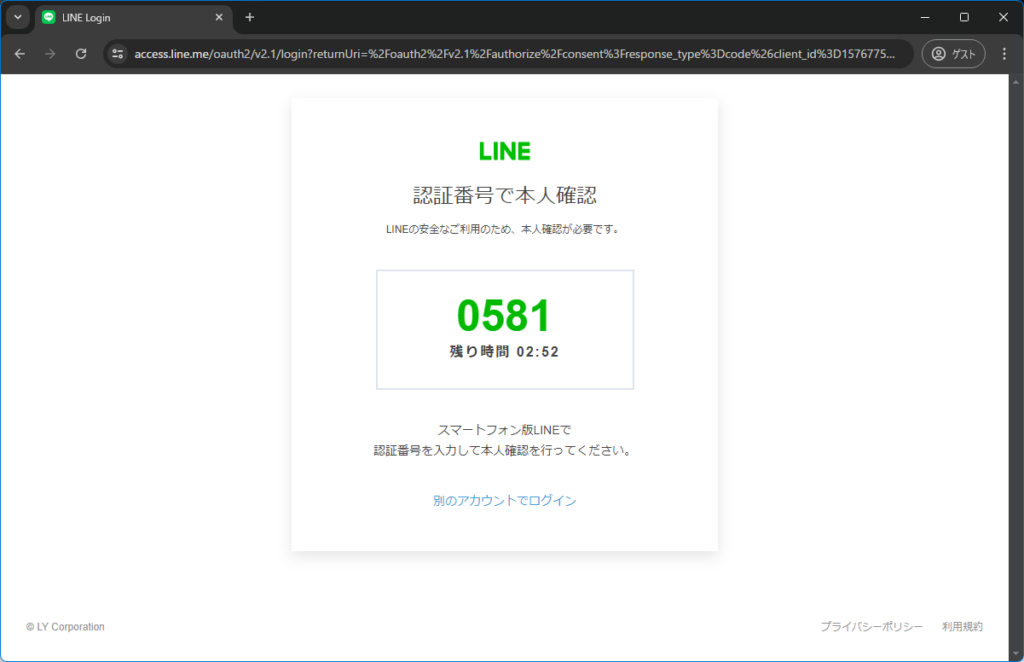This screenshot has height=662, width=1024.
Task: Click the address bar URL
Action: point(514,54)
